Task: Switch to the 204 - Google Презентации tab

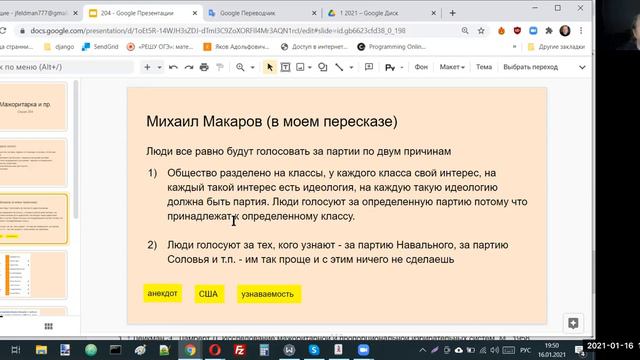Action: coord(143,13)
